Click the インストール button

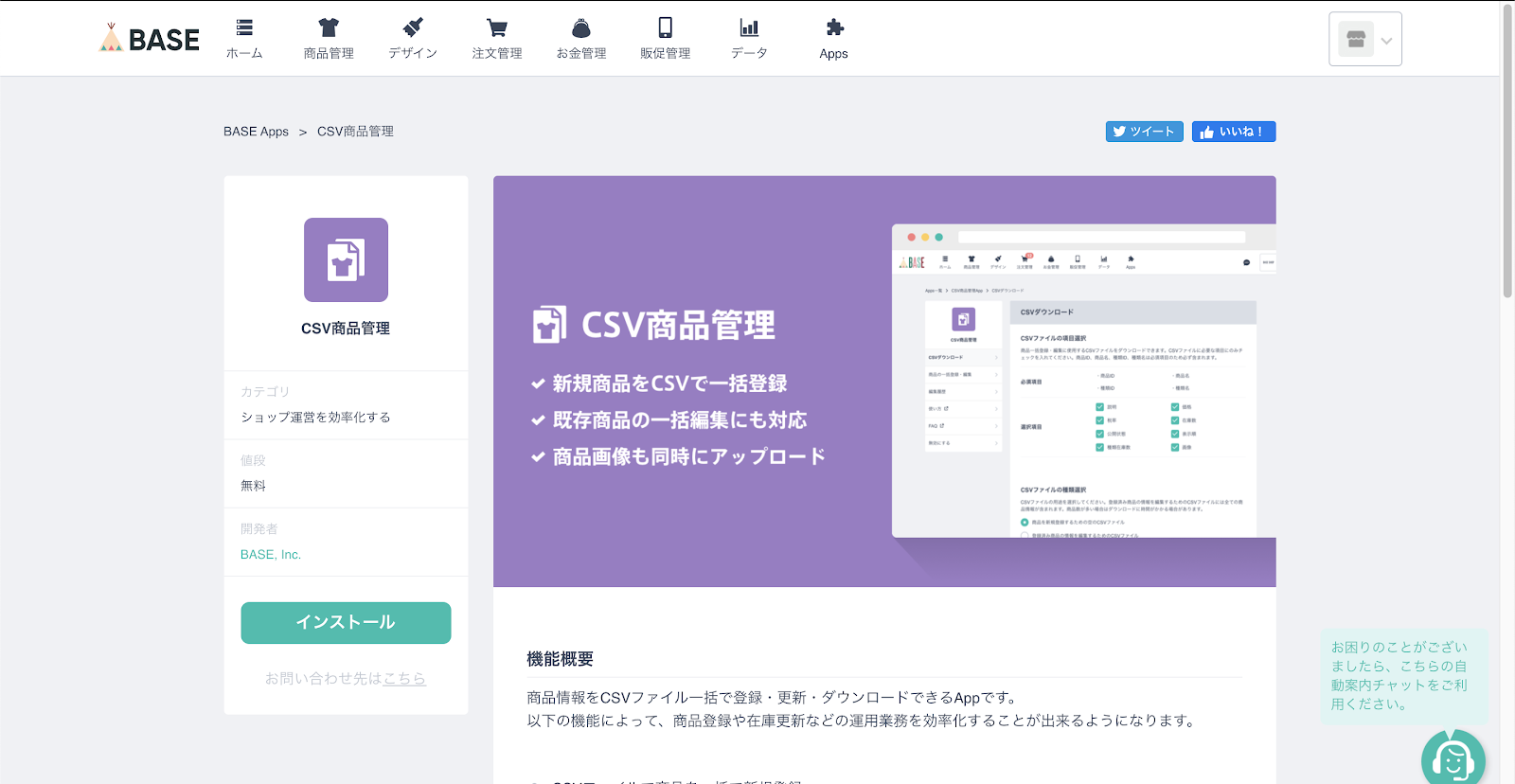click(346, 623)
